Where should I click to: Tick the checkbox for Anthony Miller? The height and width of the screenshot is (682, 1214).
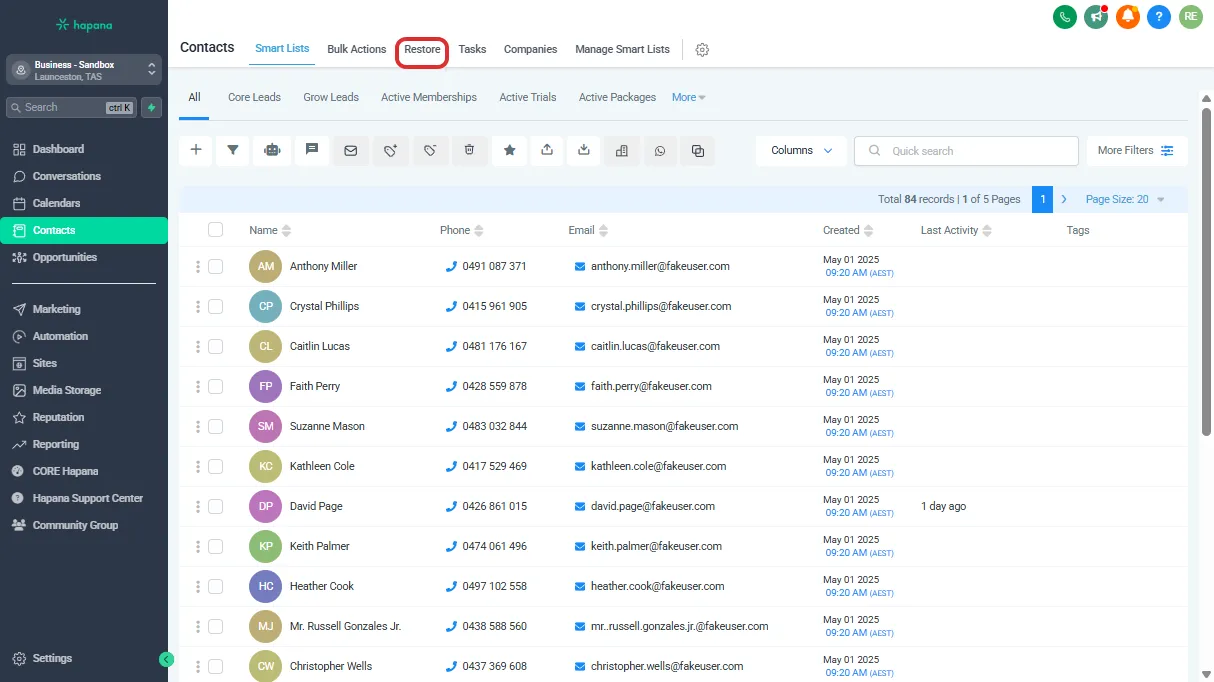215,266
